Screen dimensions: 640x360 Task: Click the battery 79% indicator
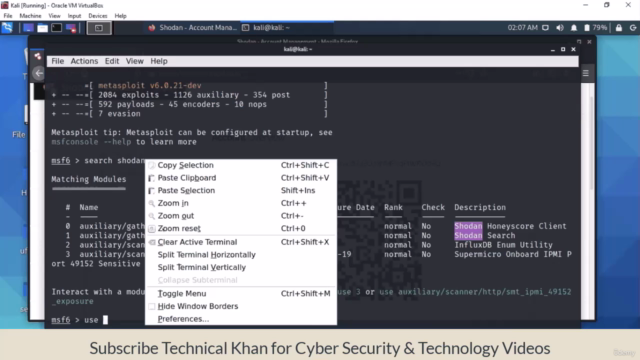(x=596, y=28)
